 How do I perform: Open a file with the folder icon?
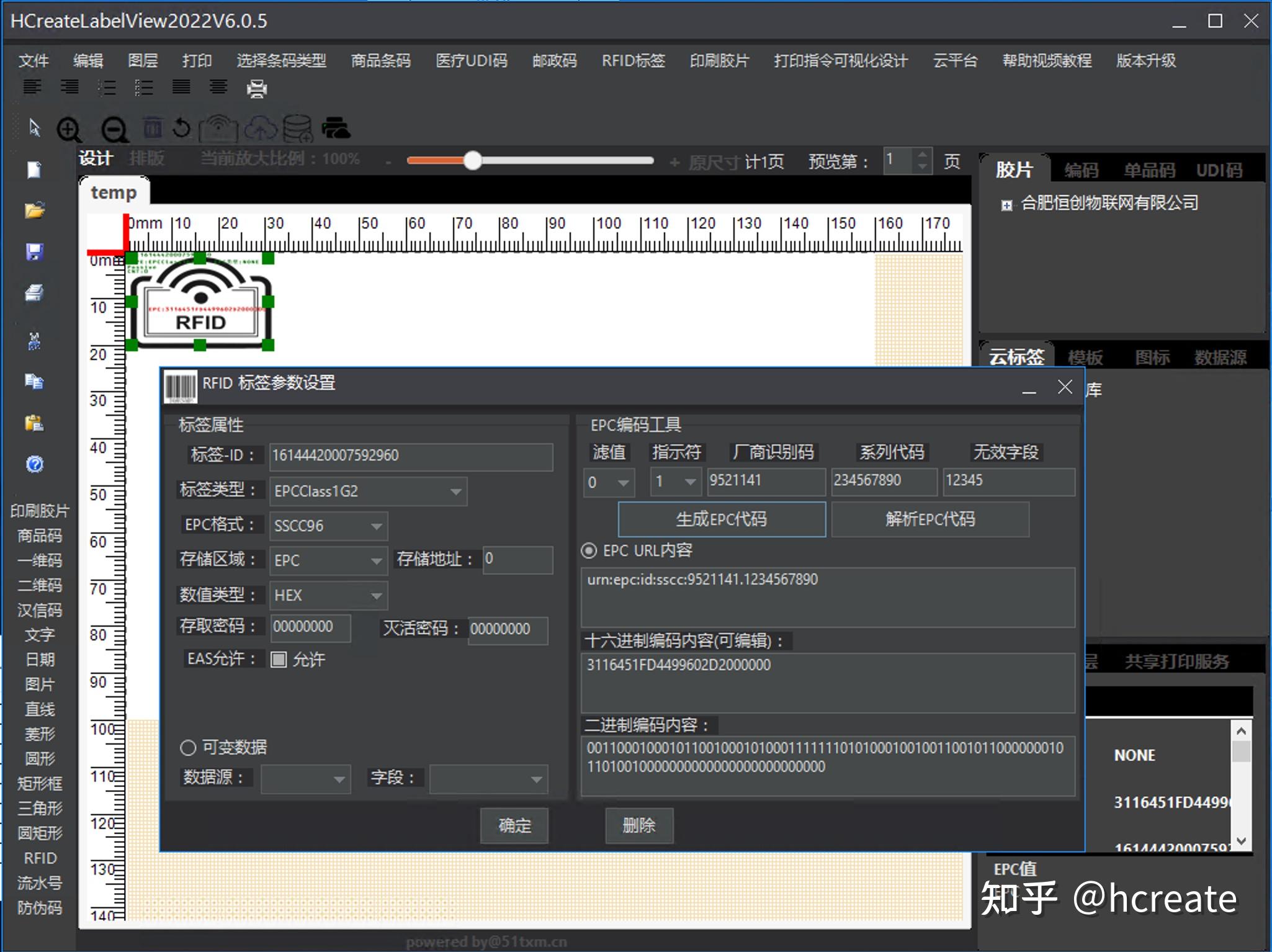(x=35, y=210)
